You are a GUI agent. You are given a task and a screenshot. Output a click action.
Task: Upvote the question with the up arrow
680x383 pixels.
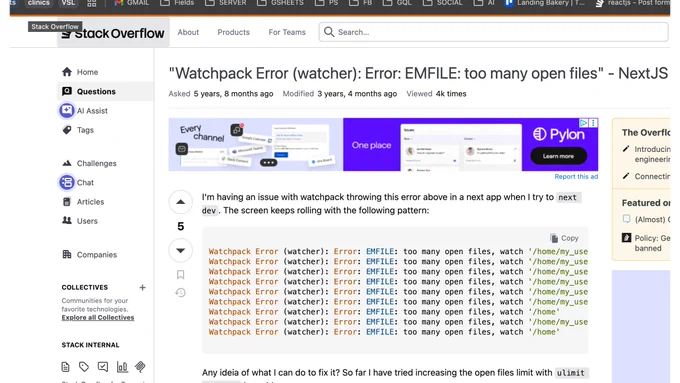click(180, 202)
